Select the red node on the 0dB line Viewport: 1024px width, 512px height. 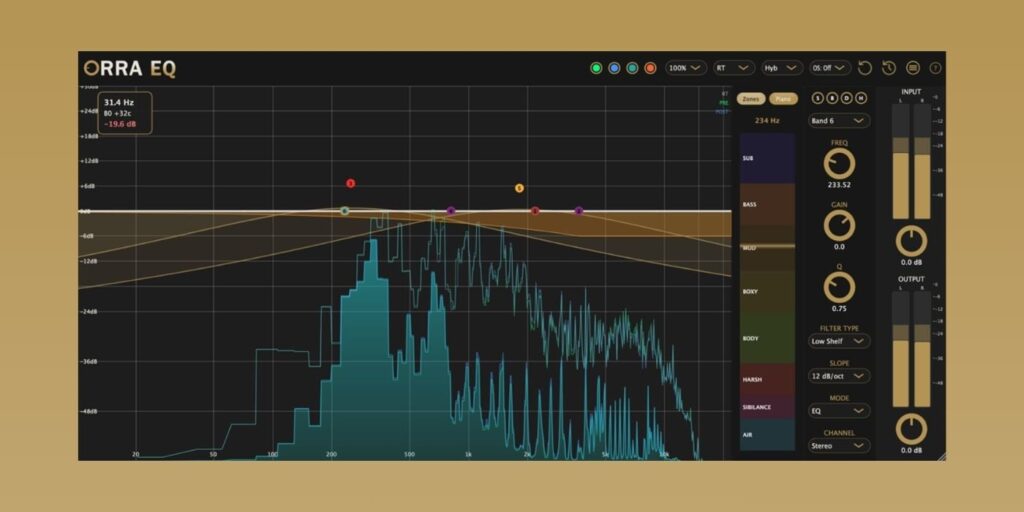(x=536, y=210)
